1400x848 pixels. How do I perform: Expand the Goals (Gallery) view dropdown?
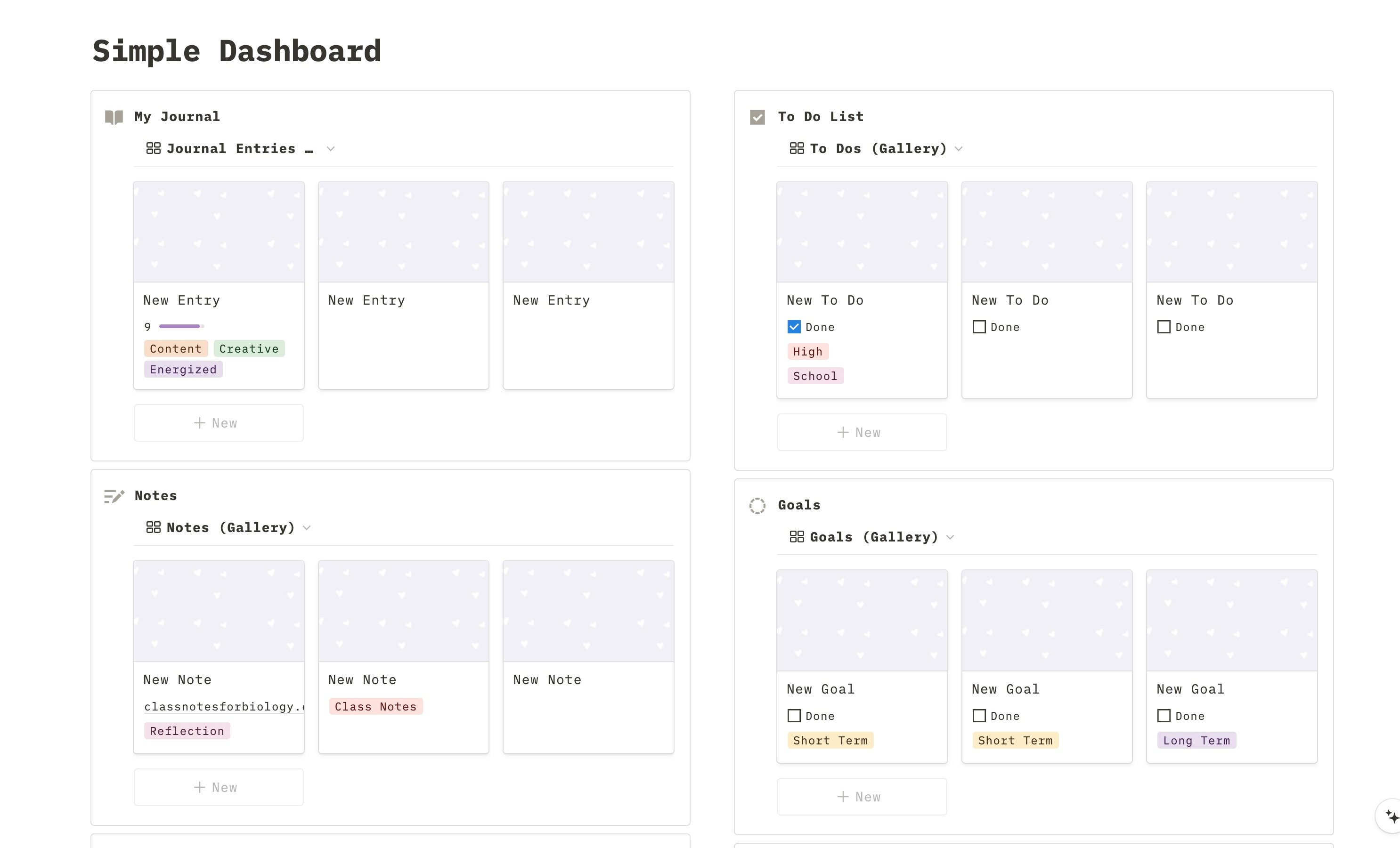[951, 536]
